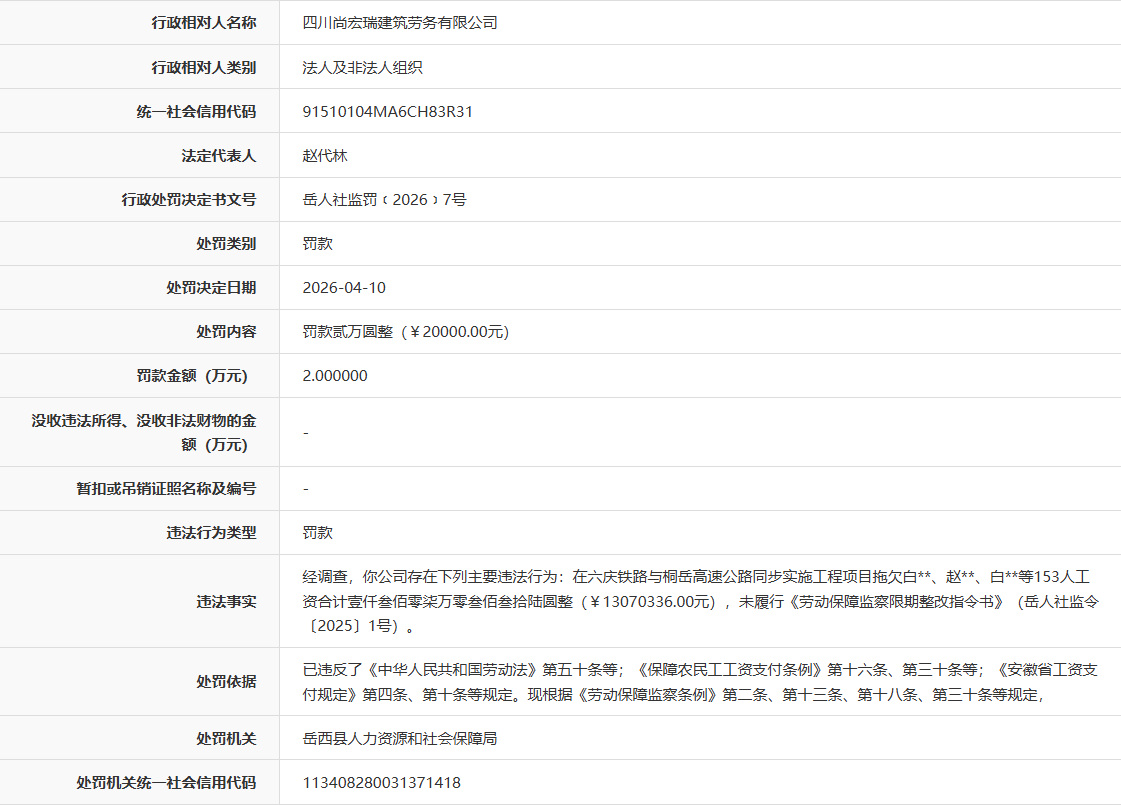This screenshot has height=805, width=1121.
Task: Select 罚款 value in 违法行为类型 row
Action: pyautogui.click(x=317, y=533)
